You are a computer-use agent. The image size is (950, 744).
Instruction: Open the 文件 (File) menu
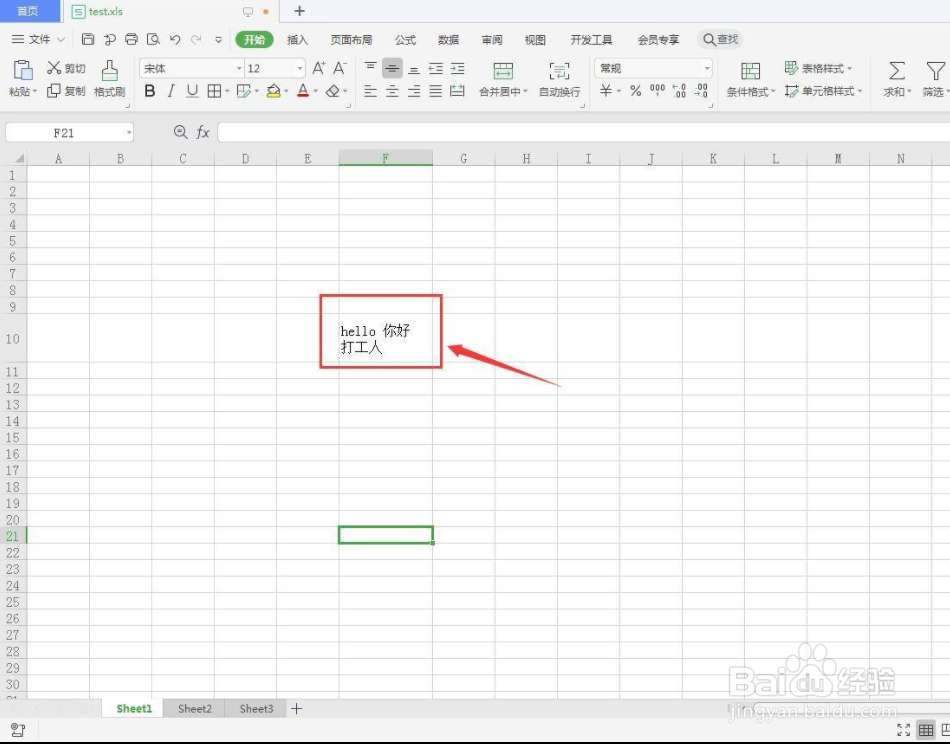click(38, 39)
